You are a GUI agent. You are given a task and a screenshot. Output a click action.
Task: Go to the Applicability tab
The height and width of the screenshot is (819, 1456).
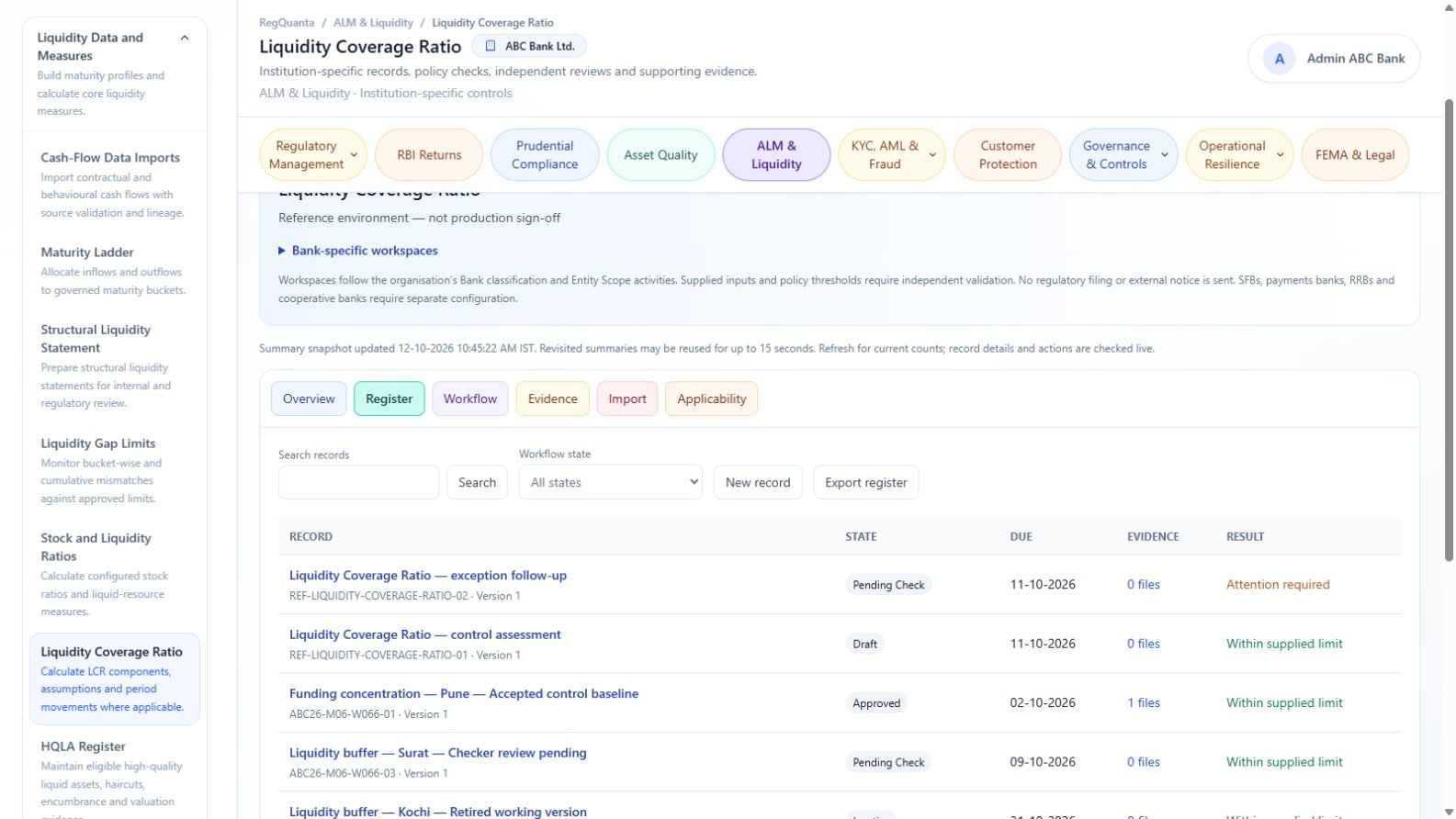[x=712, y=398]
